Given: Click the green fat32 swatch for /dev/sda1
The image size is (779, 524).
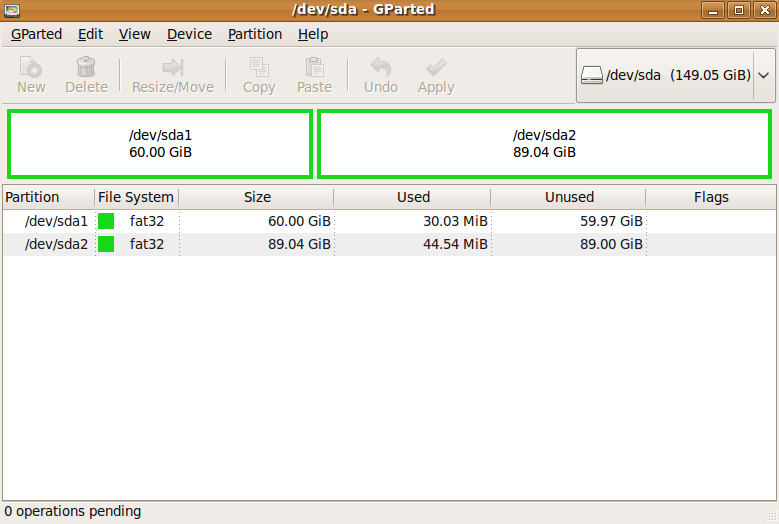Looking at the screenshot, I should tap(106, 221).
